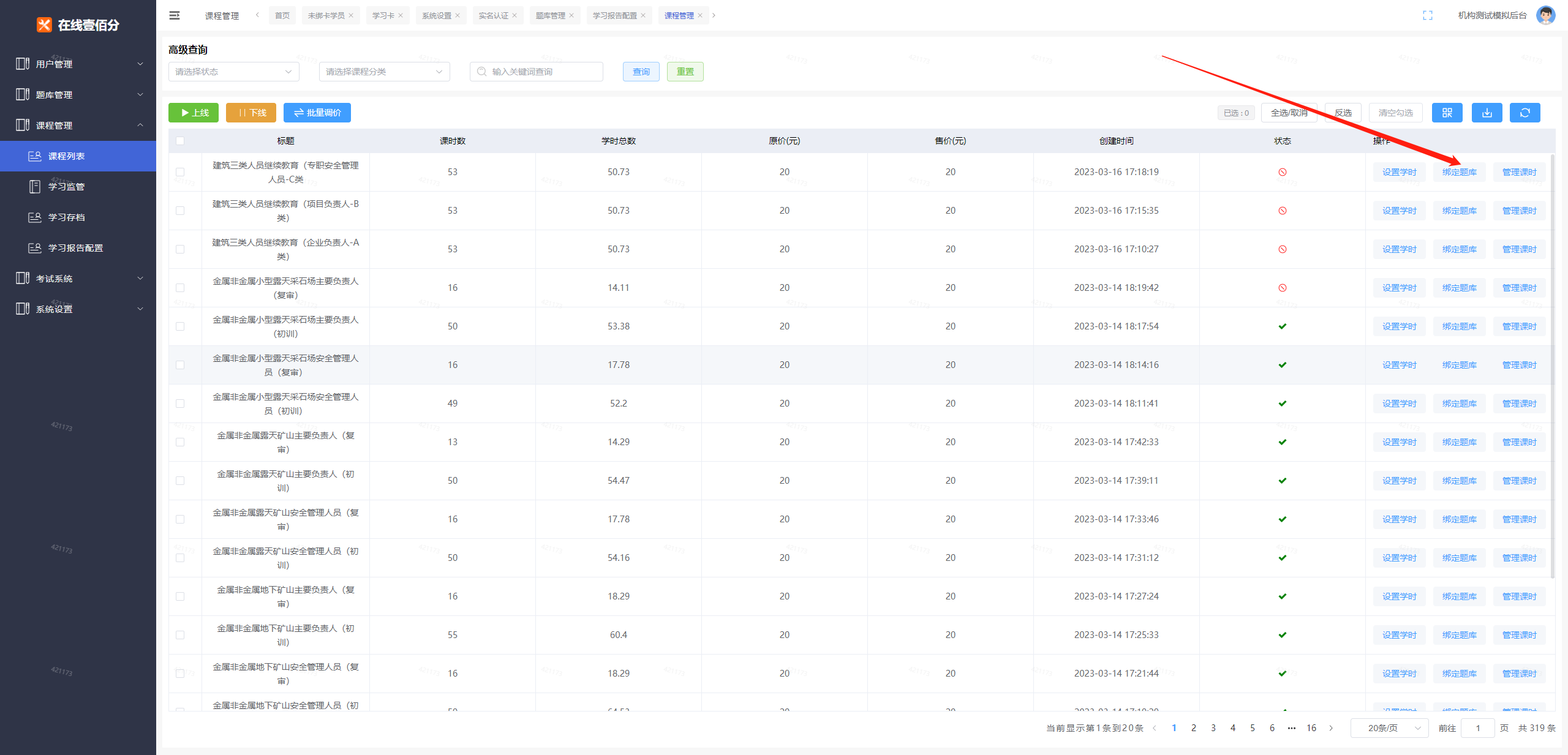Viewport: 1568px width, 755px height.
Task: Open 学习监管 in the sidebar
Action: [x=78, y=187]
